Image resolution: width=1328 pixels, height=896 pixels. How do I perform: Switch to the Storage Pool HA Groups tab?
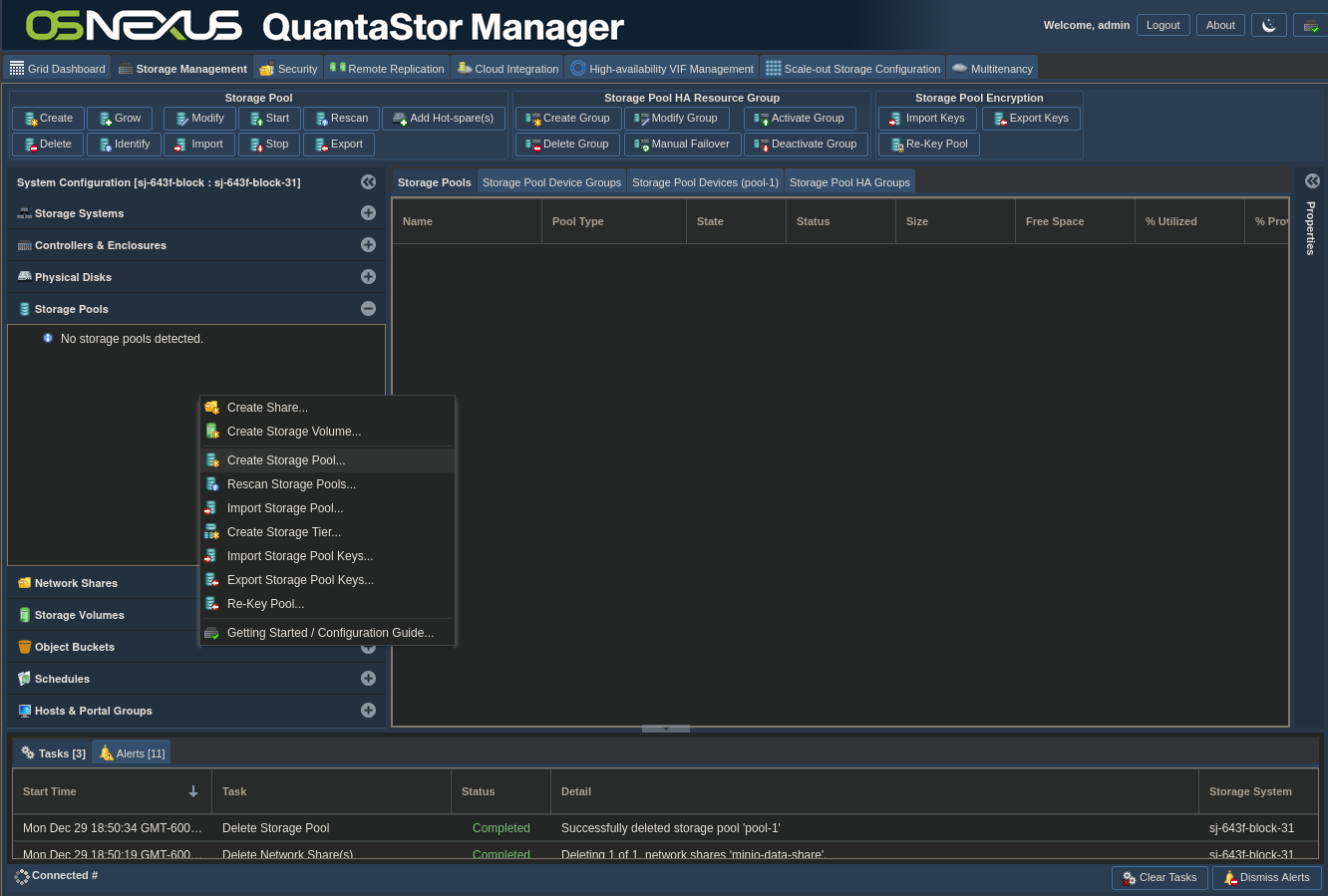tap(849, 182)
